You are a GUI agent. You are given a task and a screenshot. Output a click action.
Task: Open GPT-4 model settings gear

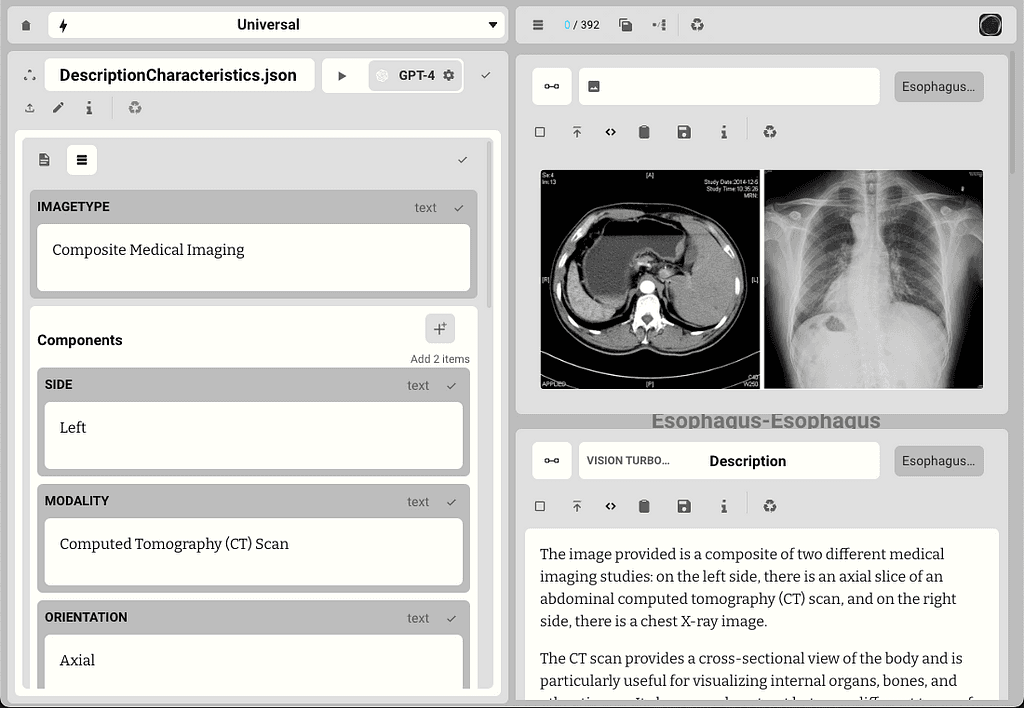[x=449, y=75]
